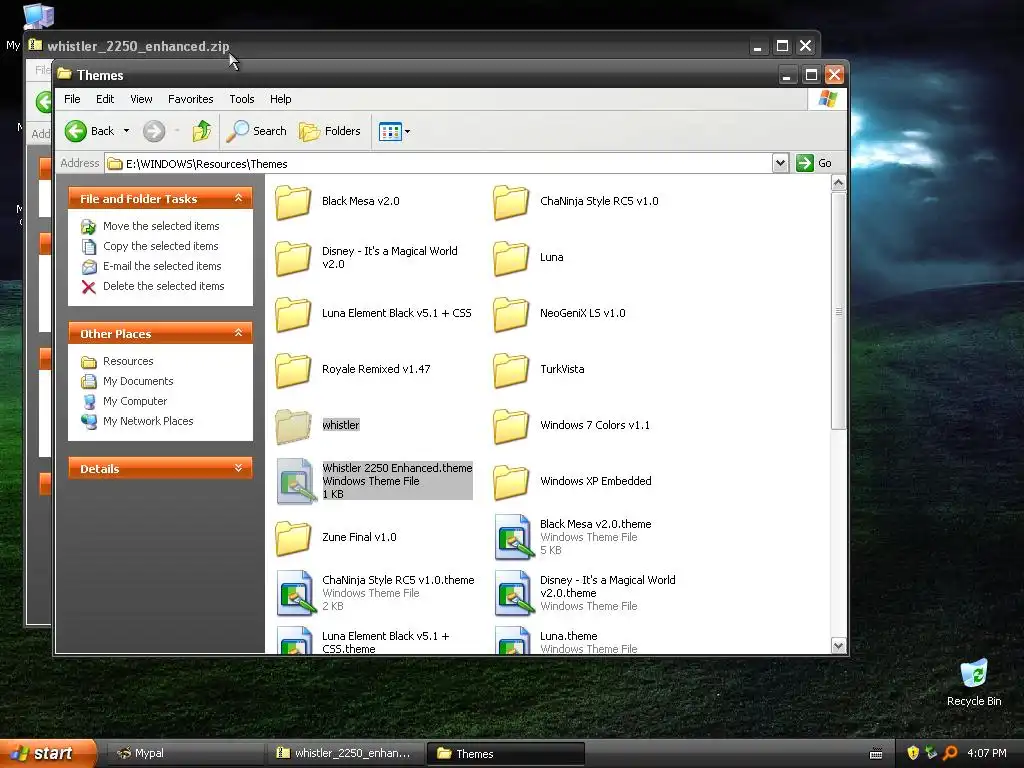Select ChaNinja Style RC5 v1.0 folder icon

coord(511,202)
